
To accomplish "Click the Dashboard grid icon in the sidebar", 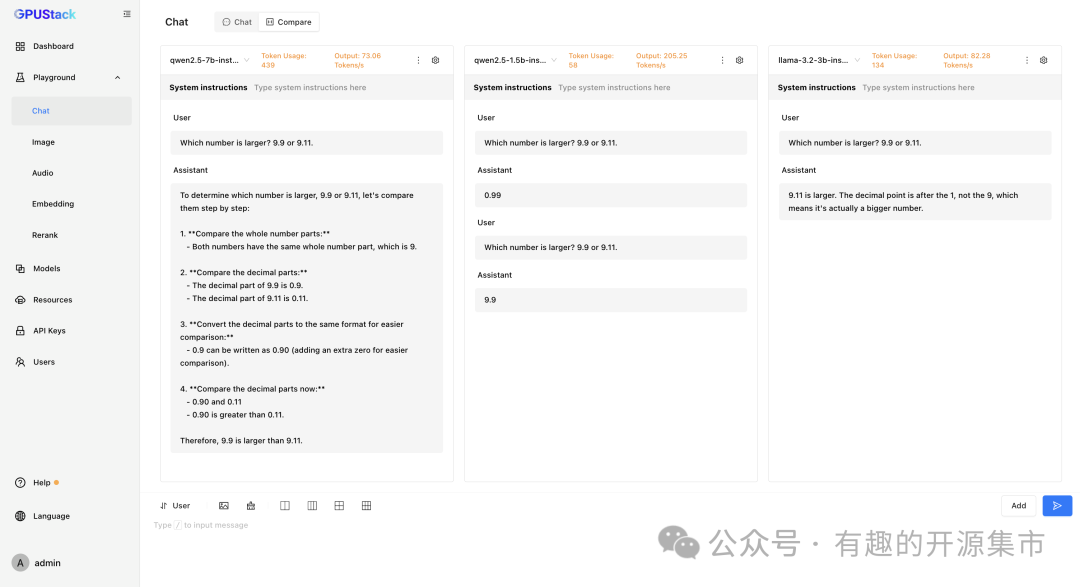I will (x=20, y=46).
